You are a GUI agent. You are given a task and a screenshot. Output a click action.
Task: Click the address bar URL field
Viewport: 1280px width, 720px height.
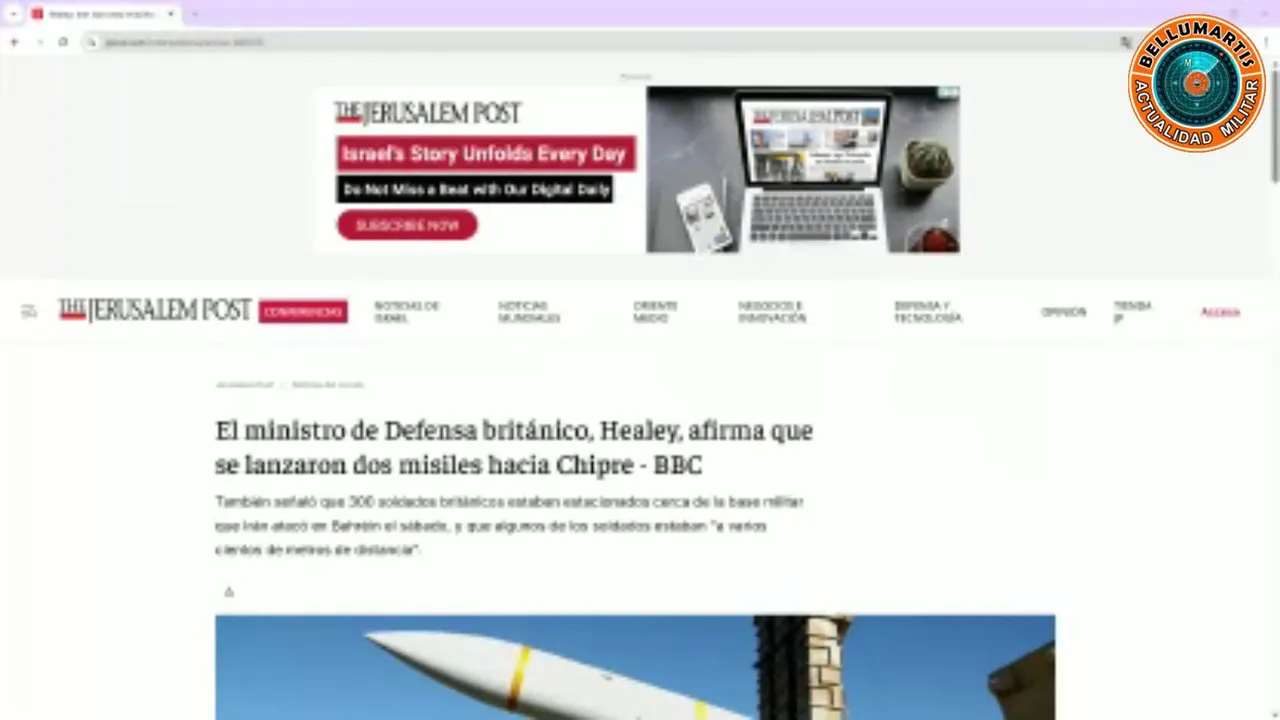tap(610, 42)
